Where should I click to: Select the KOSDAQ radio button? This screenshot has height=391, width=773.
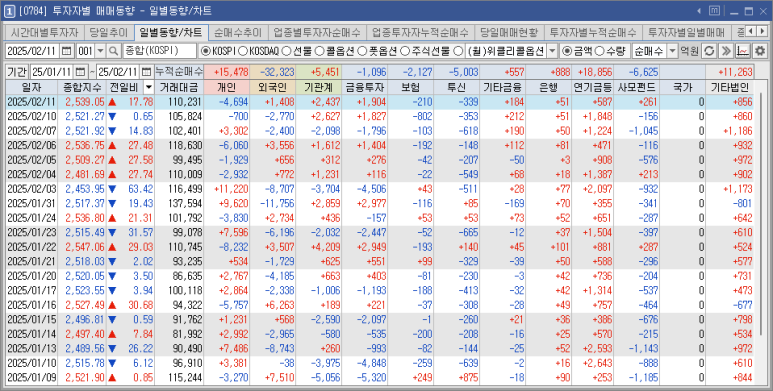[x=243, y=51]
